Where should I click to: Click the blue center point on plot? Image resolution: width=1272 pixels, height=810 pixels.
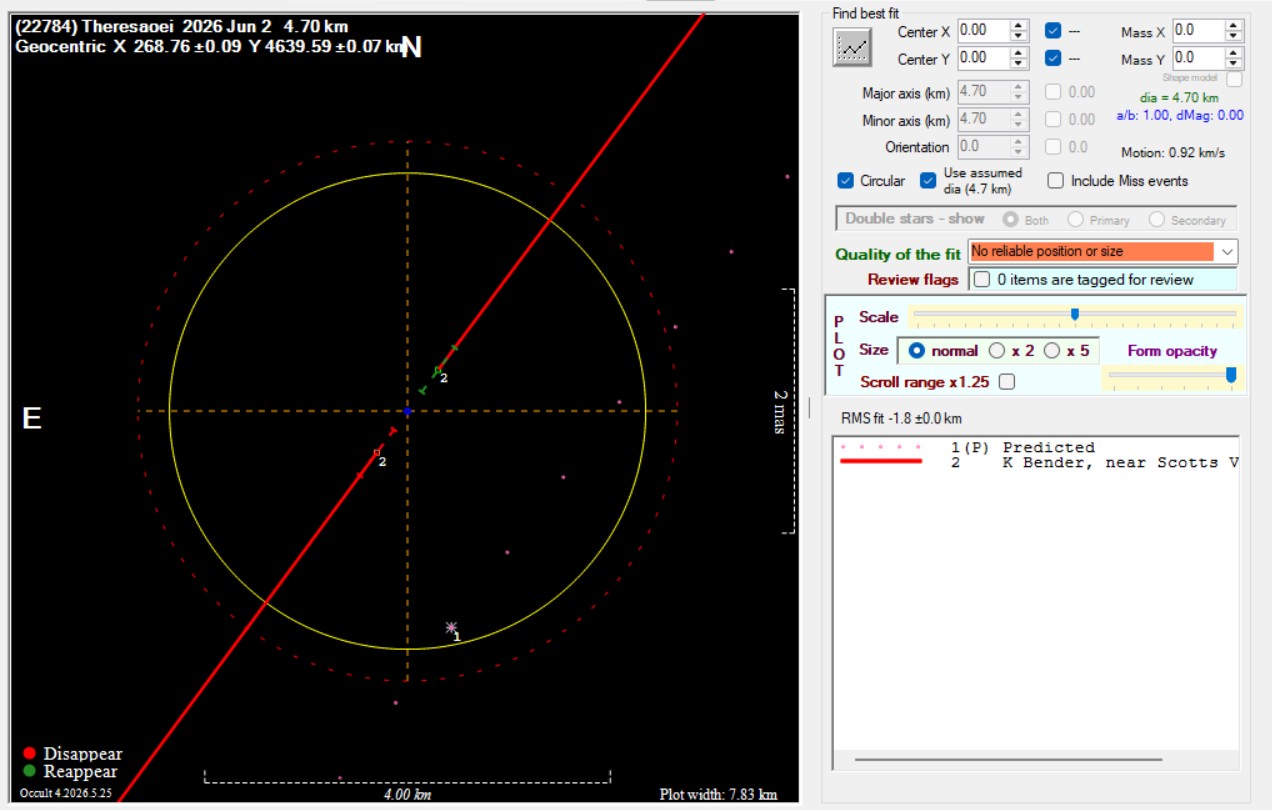[x=407, y=411]
